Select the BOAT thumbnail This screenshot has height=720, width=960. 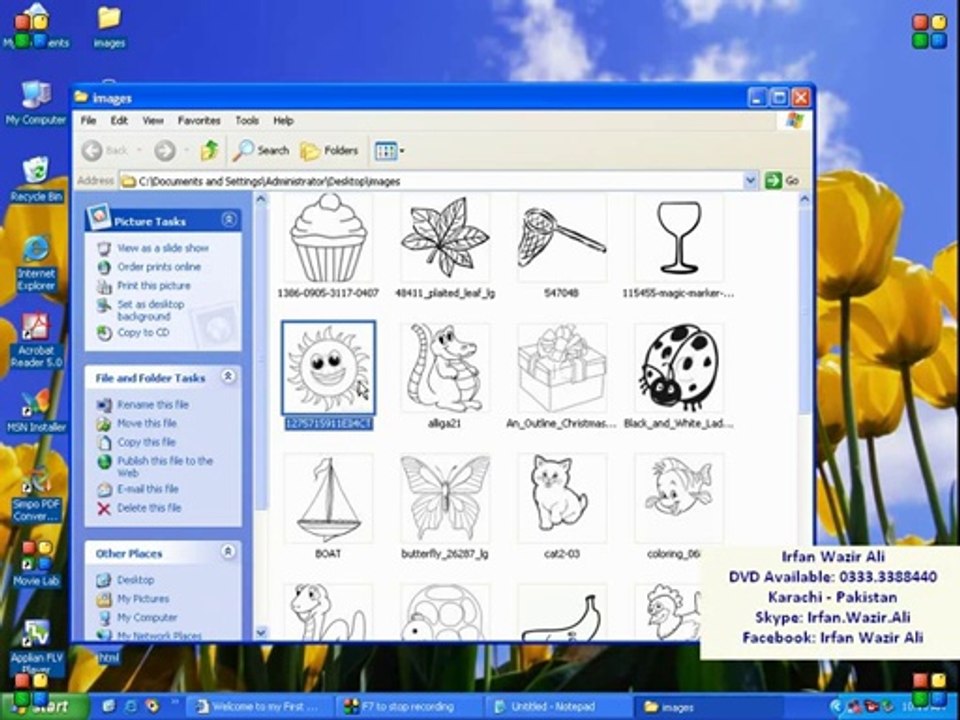point(329,498)
